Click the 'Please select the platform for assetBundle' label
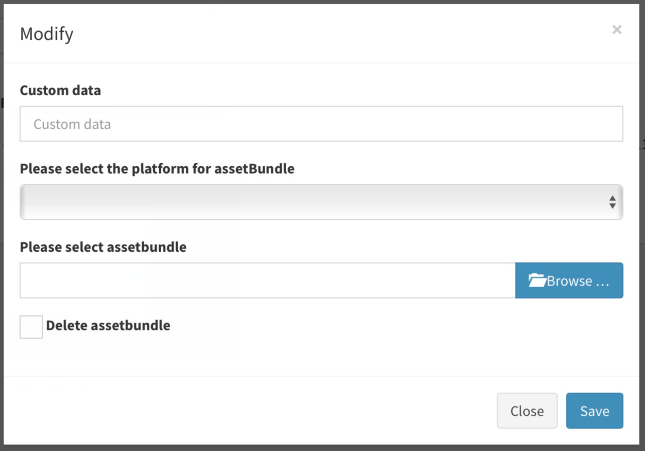Screen dimensions: 645x451 (157, 169)
